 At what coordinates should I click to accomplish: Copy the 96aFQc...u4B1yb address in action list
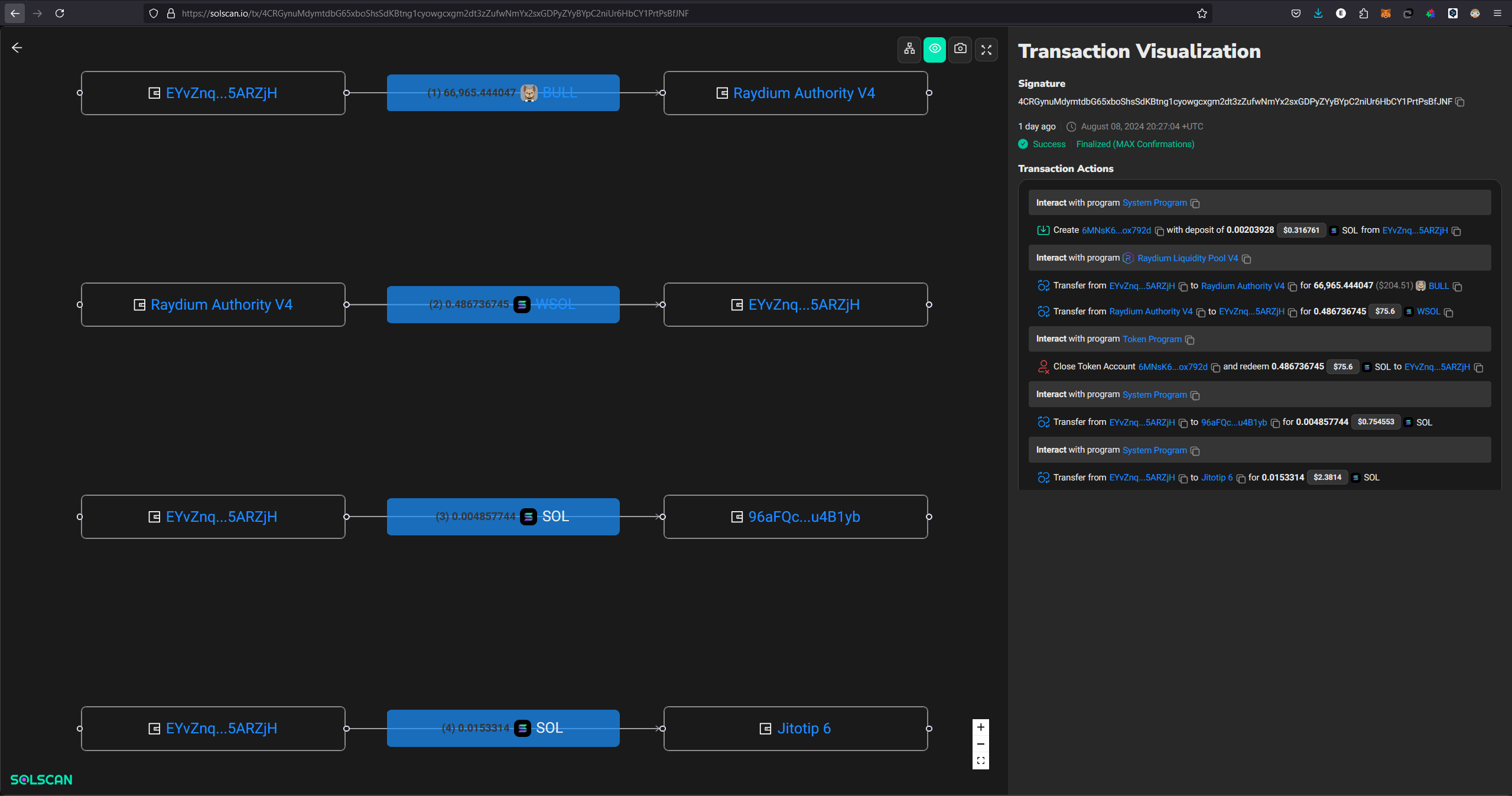(1275, 423)
